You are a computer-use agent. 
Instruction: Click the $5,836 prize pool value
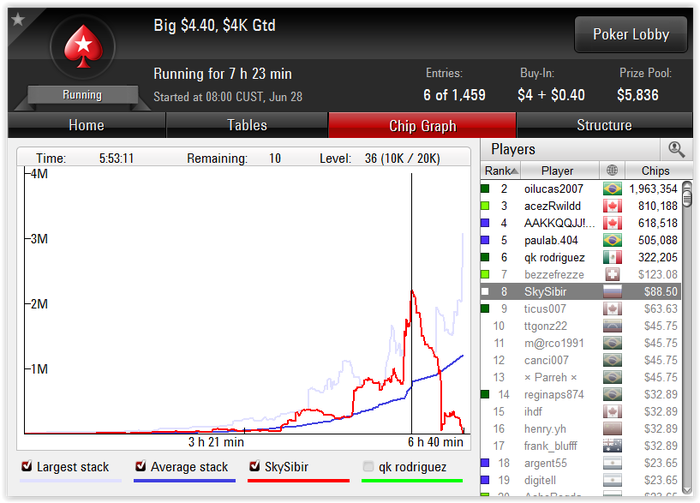pos(638,95)
